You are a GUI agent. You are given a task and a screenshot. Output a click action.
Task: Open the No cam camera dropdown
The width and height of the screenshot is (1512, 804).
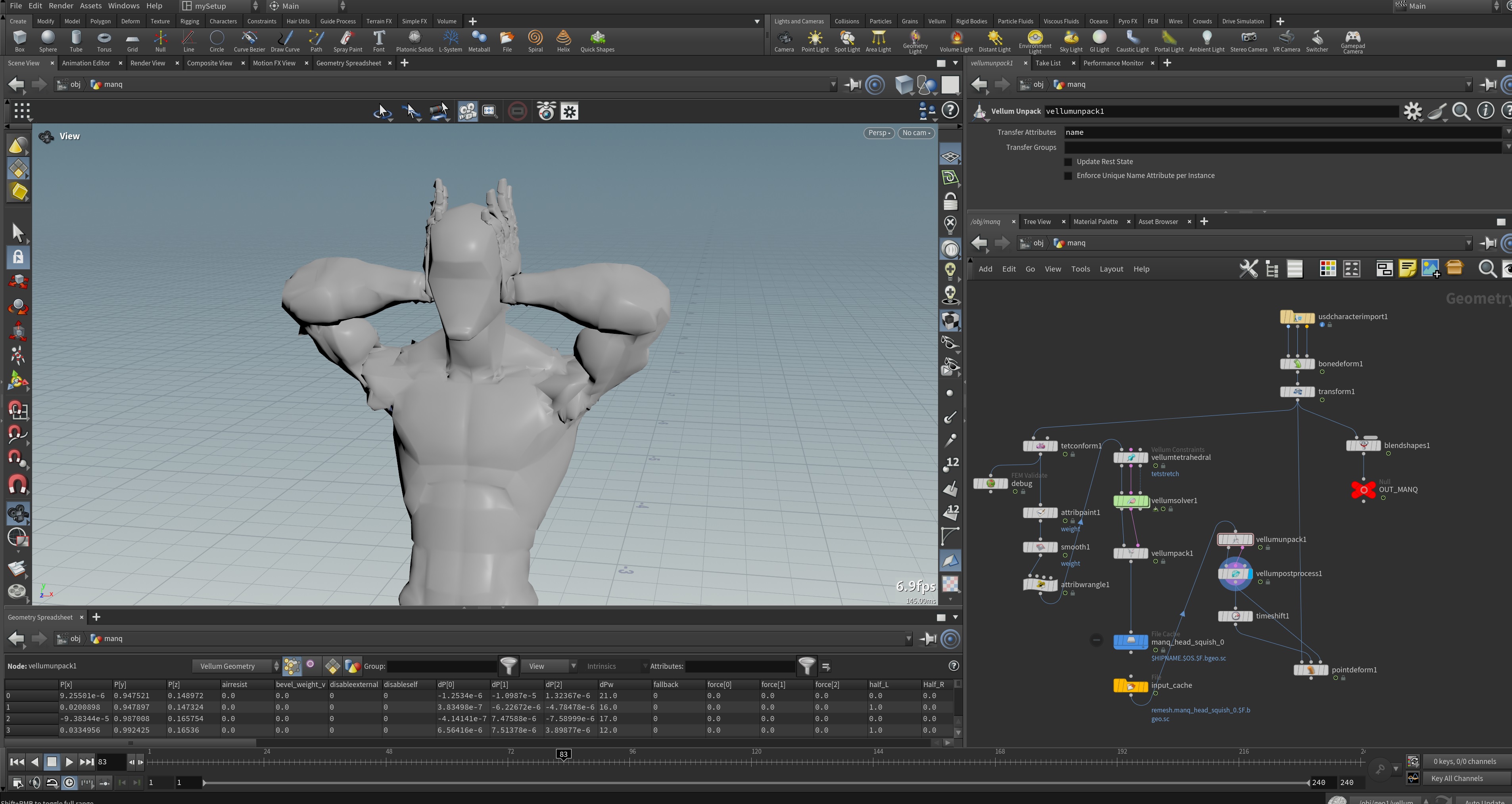pos(916,133)
